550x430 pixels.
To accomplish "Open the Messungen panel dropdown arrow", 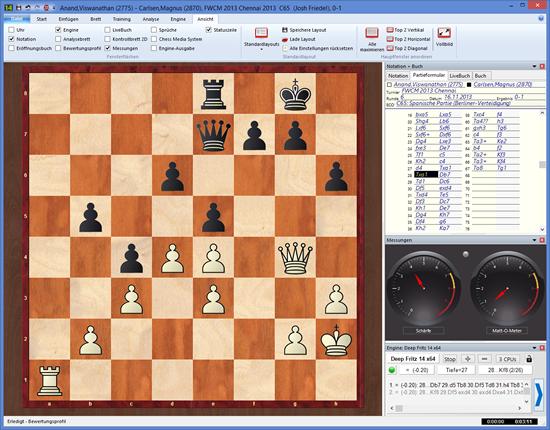I will [x=535, y=240].
